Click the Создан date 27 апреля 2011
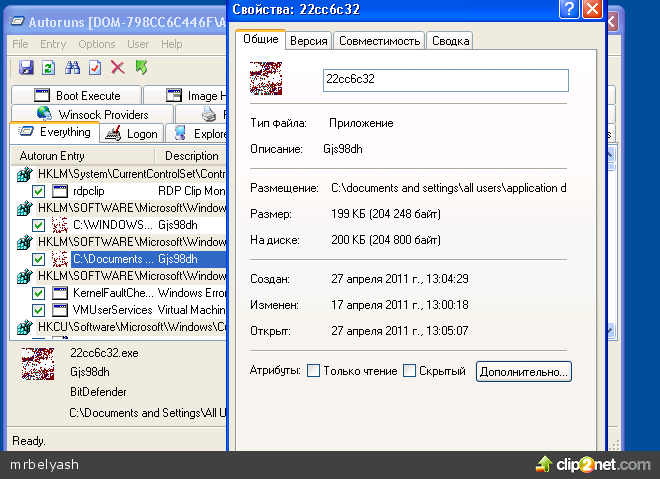The height and width of the screenshot is (479, 660). 399,279
